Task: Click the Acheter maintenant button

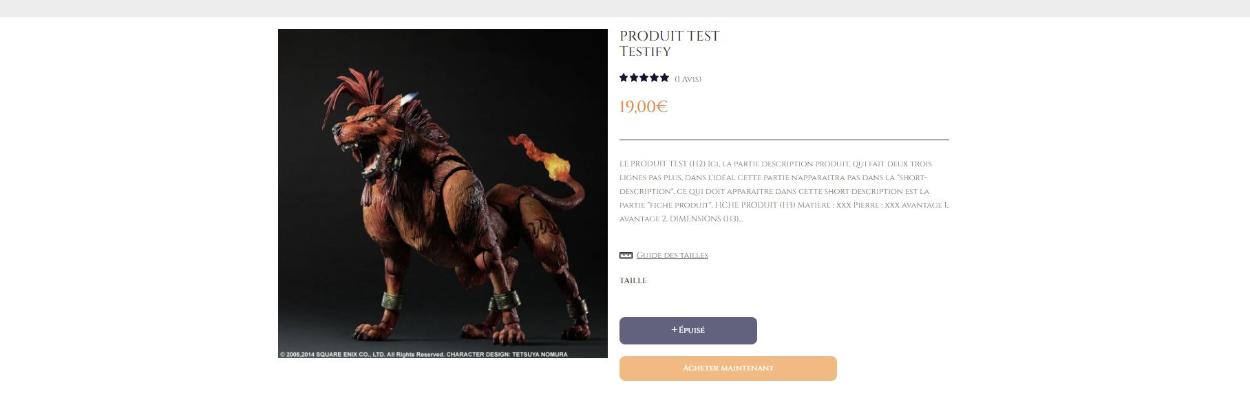Action: [728, 368]
